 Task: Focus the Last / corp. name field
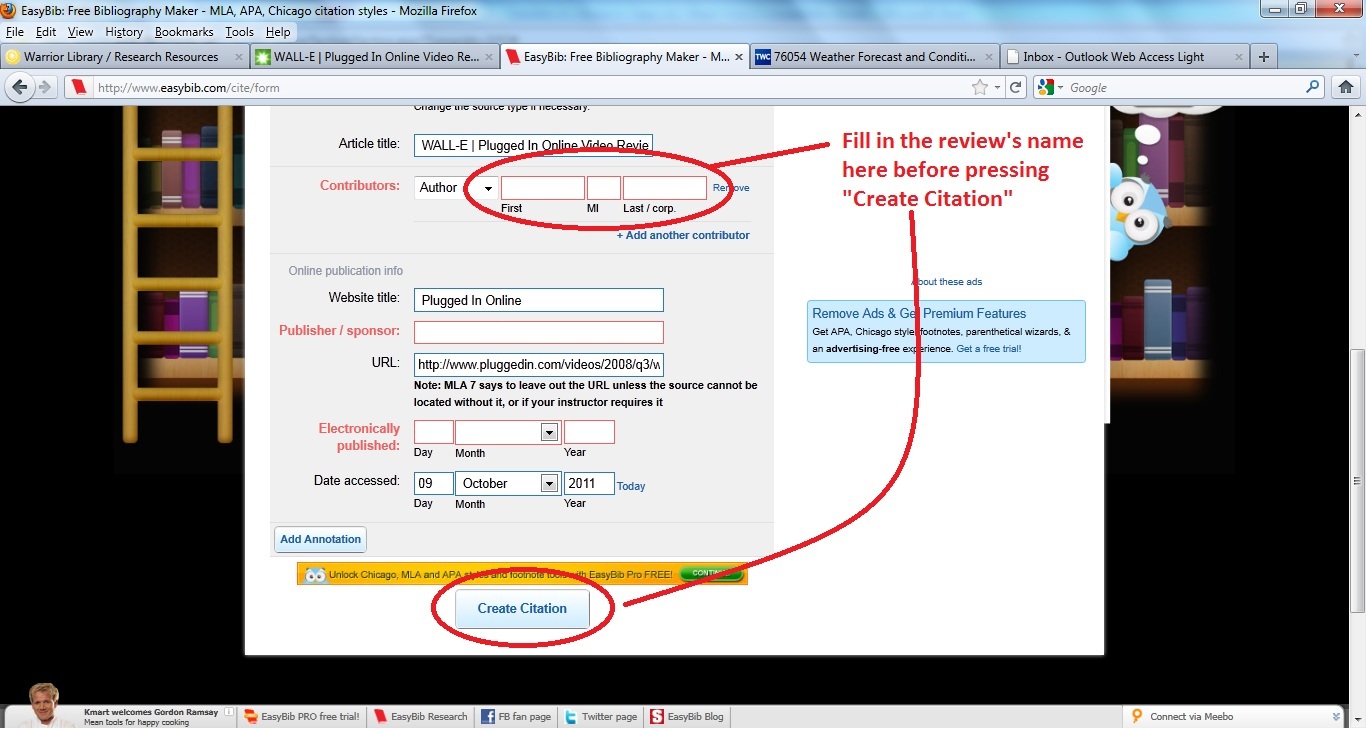tap(665, 188)
